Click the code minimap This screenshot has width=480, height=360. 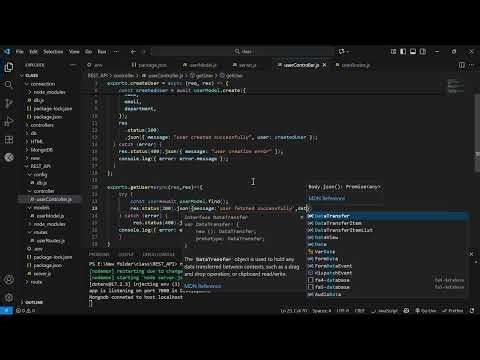pos(456,87)
